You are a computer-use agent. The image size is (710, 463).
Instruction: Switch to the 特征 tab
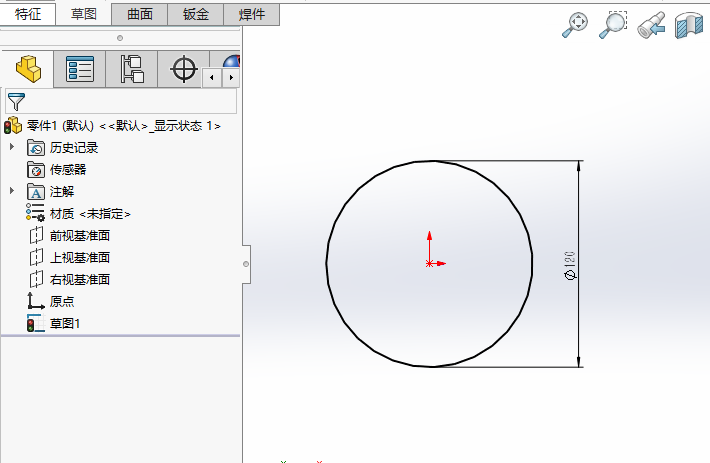click(28, 14)
